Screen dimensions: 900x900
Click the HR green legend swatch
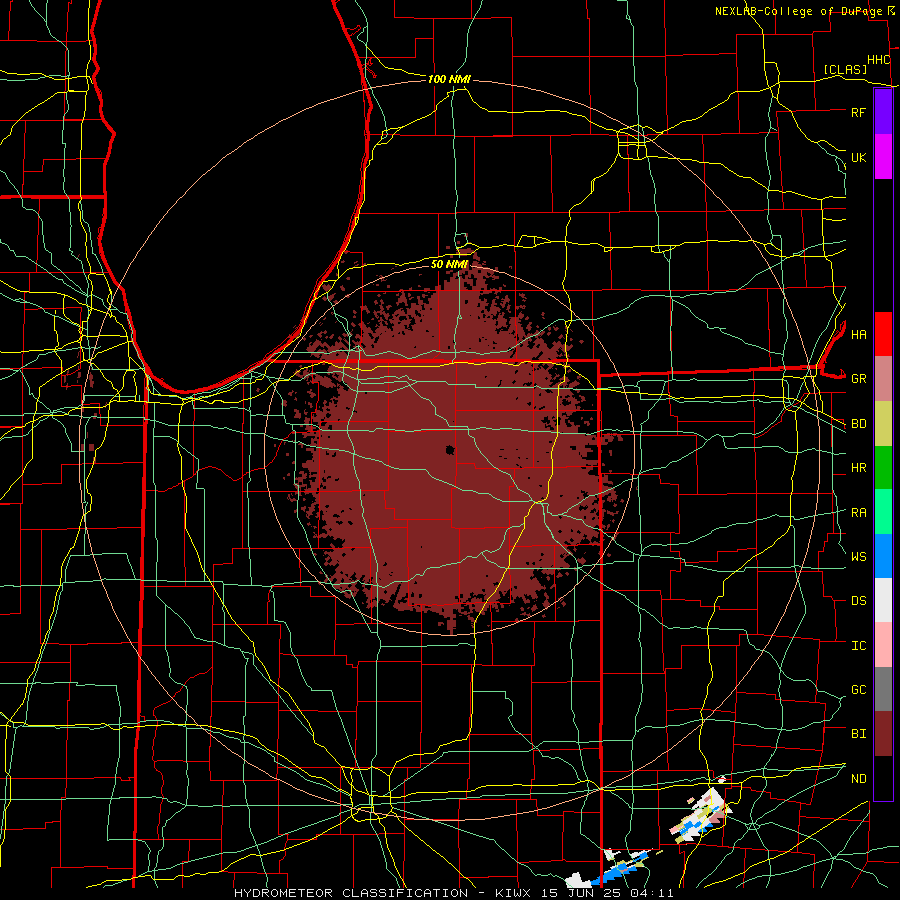883,468
